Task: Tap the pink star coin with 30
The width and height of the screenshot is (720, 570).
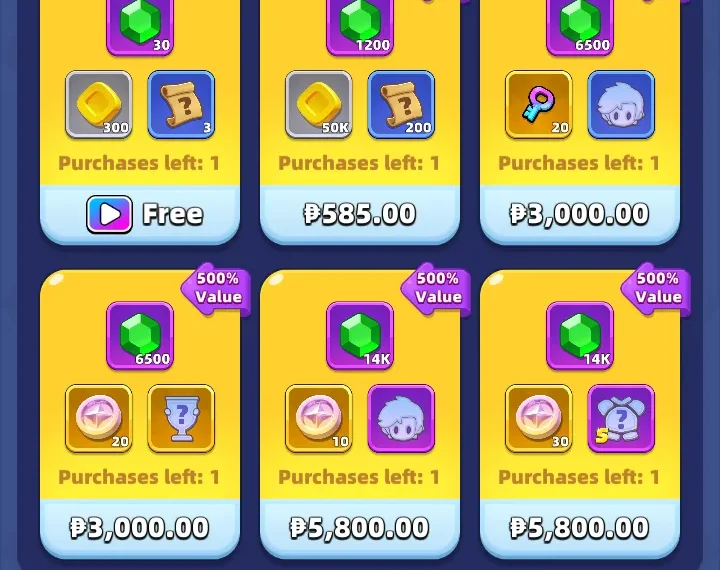Action: [539, 418]
